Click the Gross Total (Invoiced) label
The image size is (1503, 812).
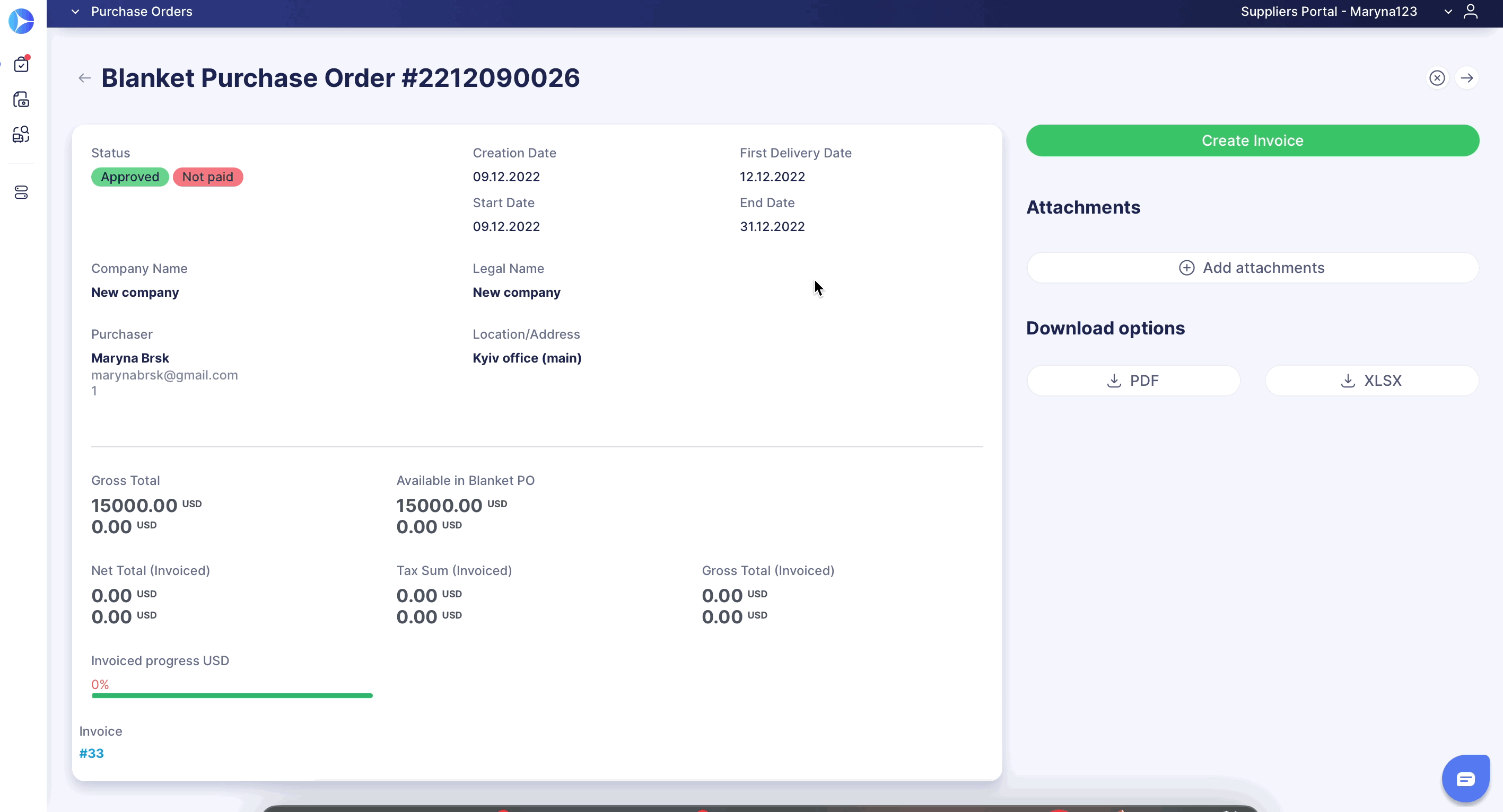768,571
